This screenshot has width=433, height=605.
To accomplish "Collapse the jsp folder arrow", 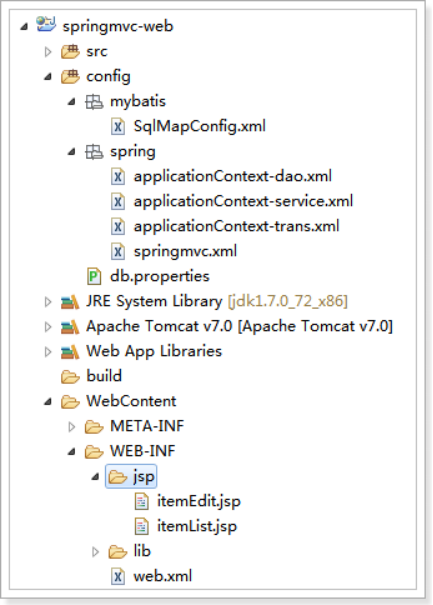I will [x=95, y=477].
